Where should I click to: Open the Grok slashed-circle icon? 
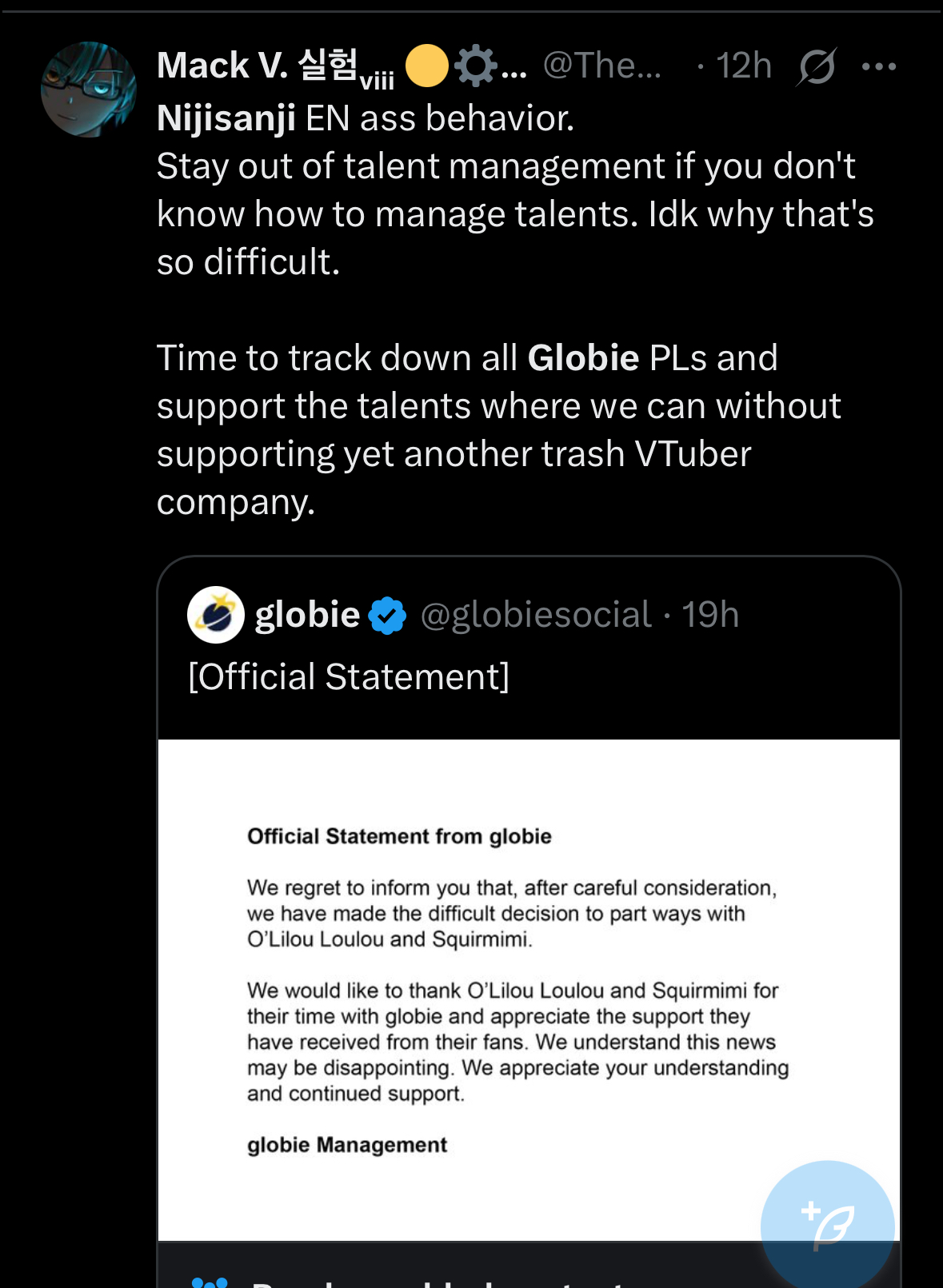(x=817, y=66)
